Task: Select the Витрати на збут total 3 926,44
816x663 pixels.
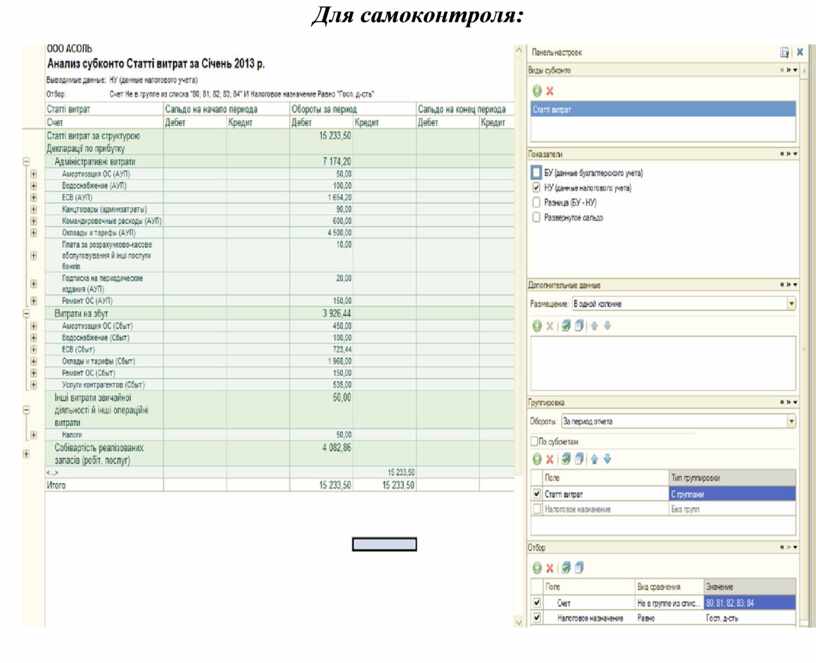Action: click(x=337, y=314)
